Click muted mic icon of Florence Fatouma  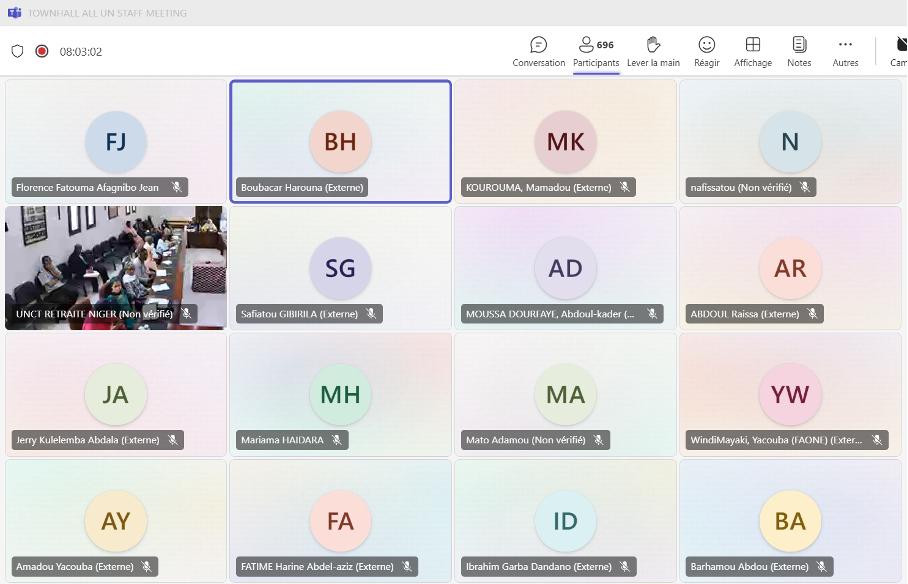pyautogui.click(x=177, y=187)
